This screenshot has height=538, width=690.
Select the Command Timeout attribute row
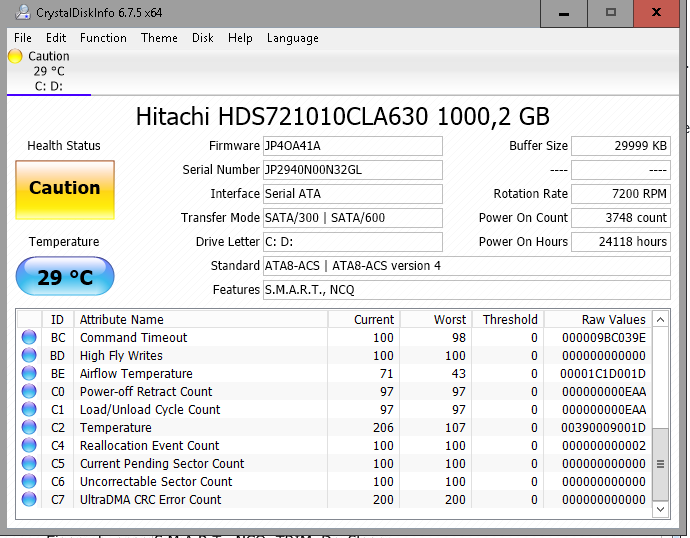pyautogui.click(x=334, y=337)
